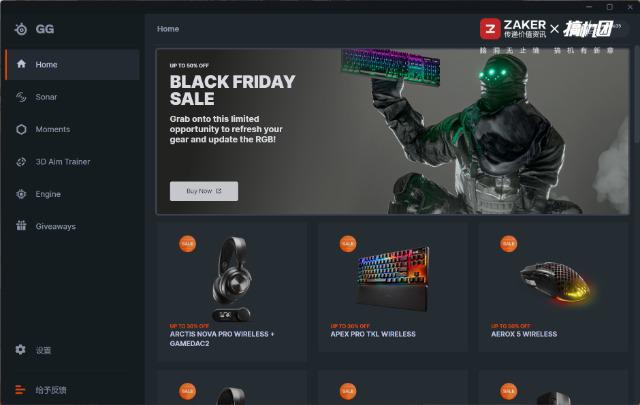Image resolution: width=640 pixels, height=405 pixels.
Task: Click the Buy Now button
Action: [x=204, y=191]
